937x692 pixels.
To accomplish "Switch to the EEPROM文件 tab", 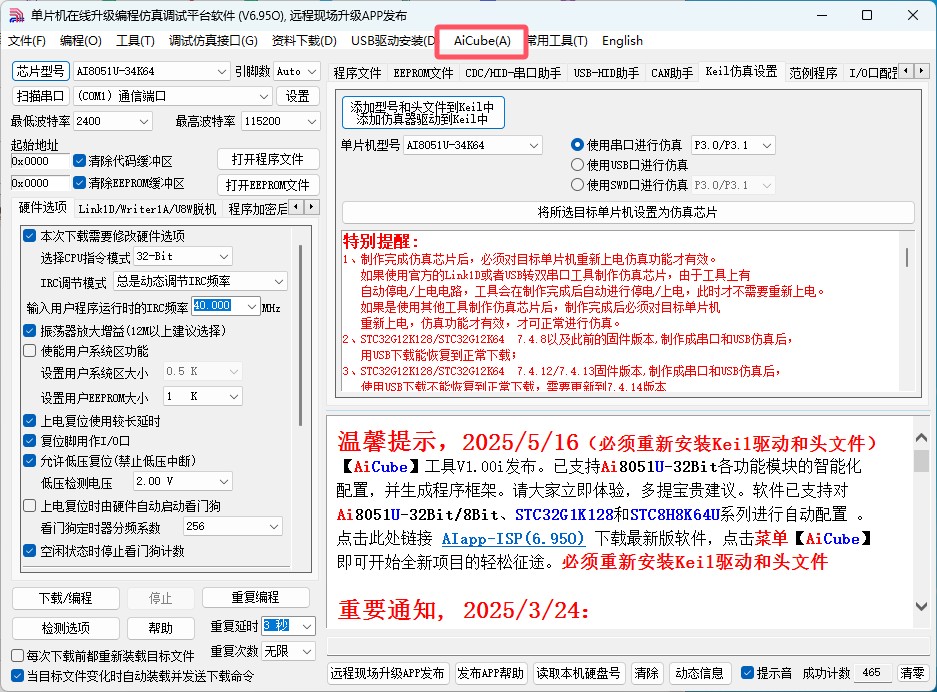I will pyautogui.click(x=423, y=73).
